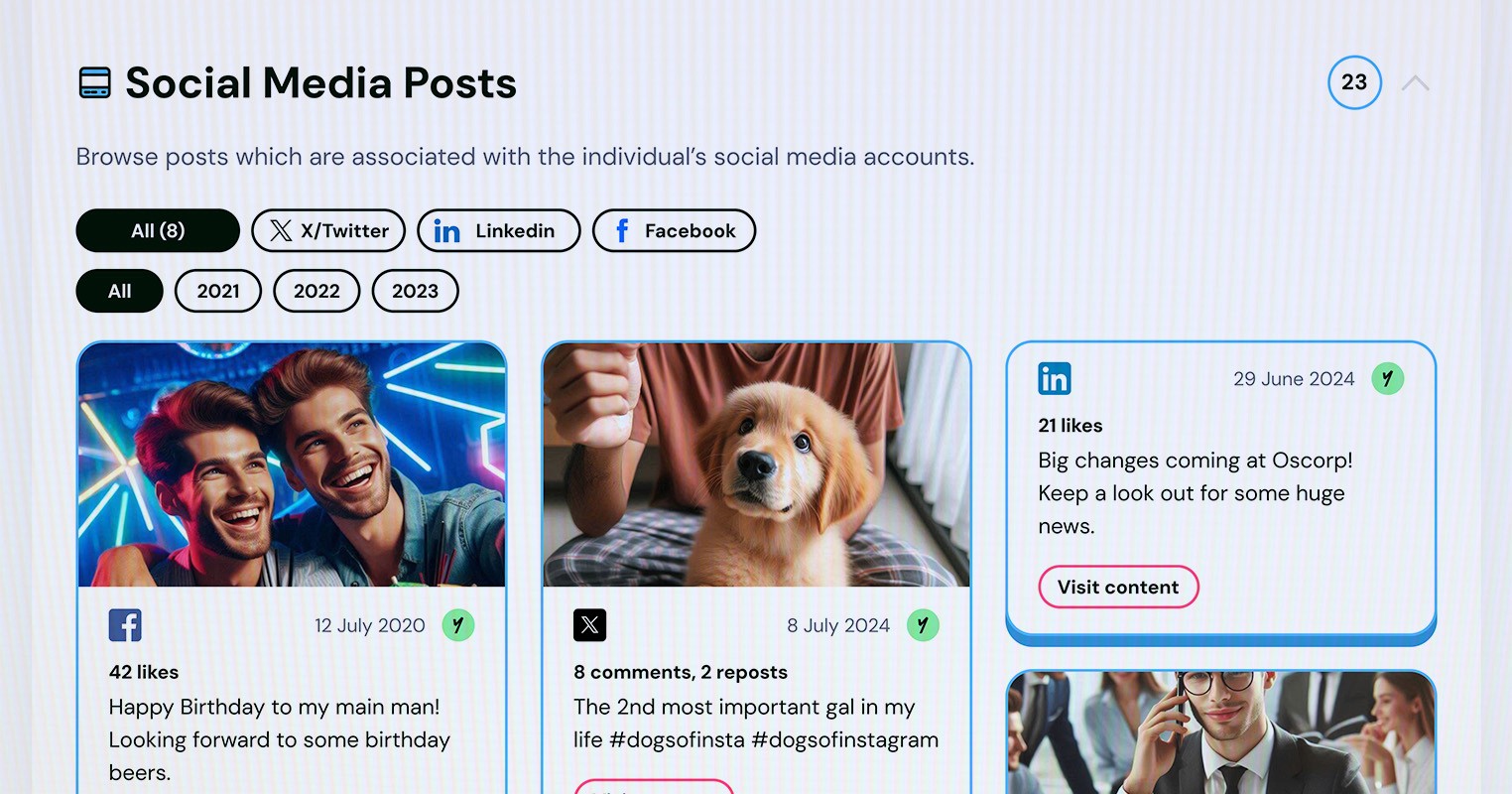This screenshot has height=794, width=1512.
Task: Collapse the Social Media Posts section
Action: (x=1414, y=83)
